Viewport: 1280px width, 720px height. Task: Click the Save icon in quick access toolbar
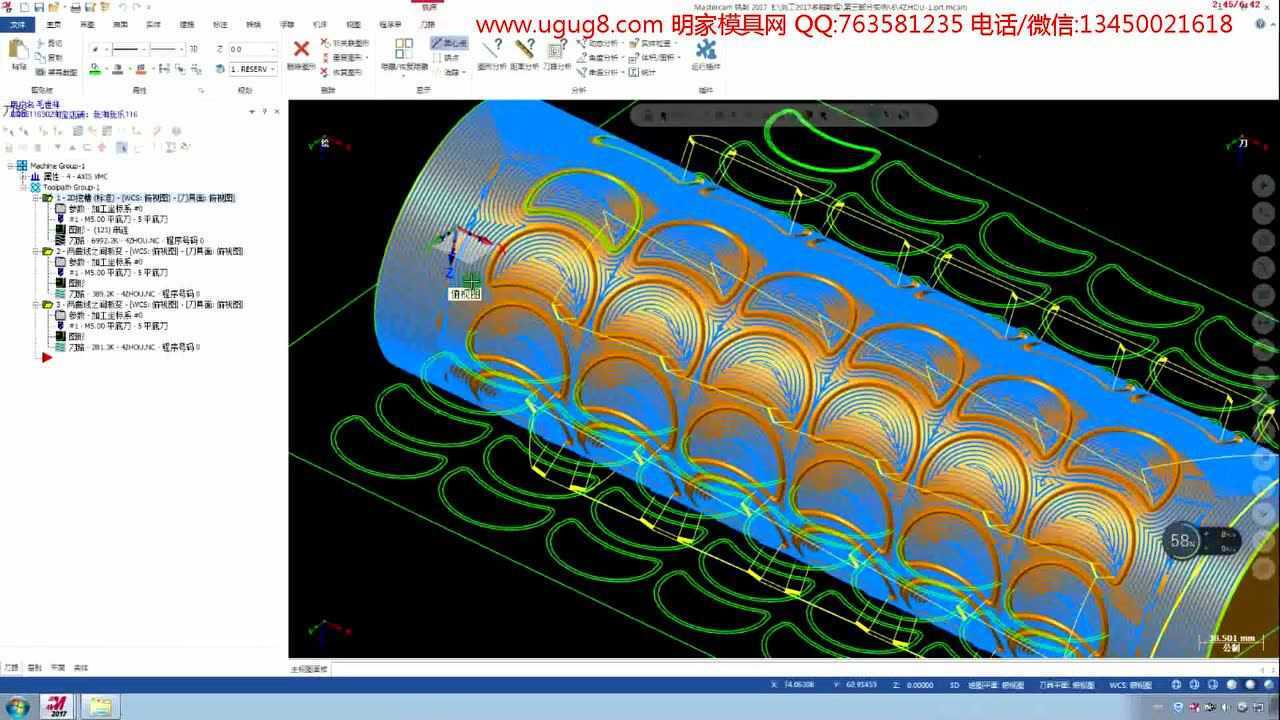[x=39, y=7]
